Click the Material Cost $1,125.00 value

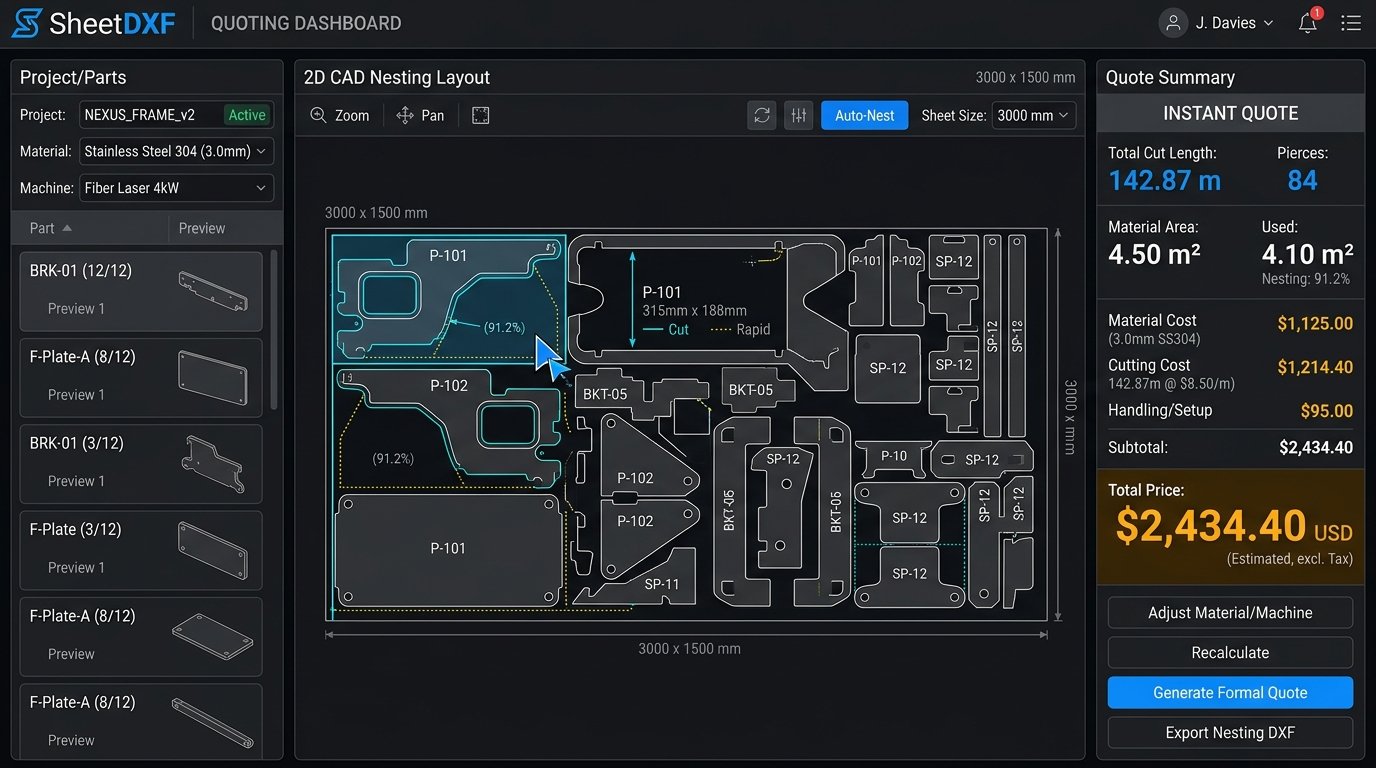(x=1315, y=323)
